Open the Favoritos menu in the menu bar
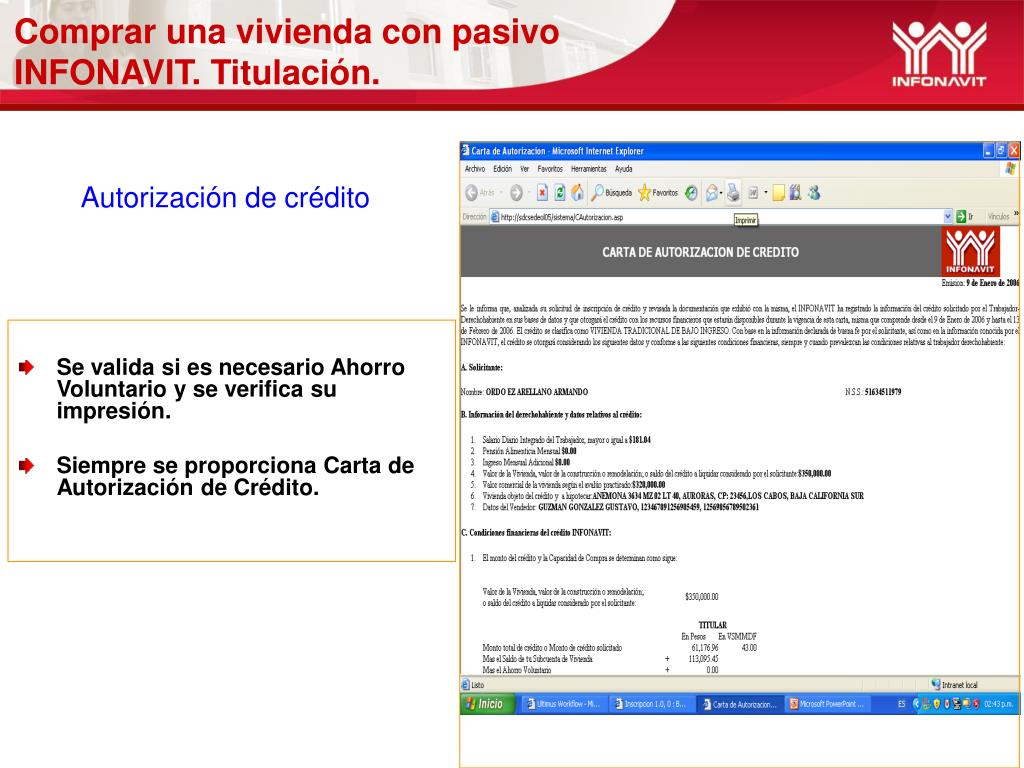 click(x=550, y=169)
